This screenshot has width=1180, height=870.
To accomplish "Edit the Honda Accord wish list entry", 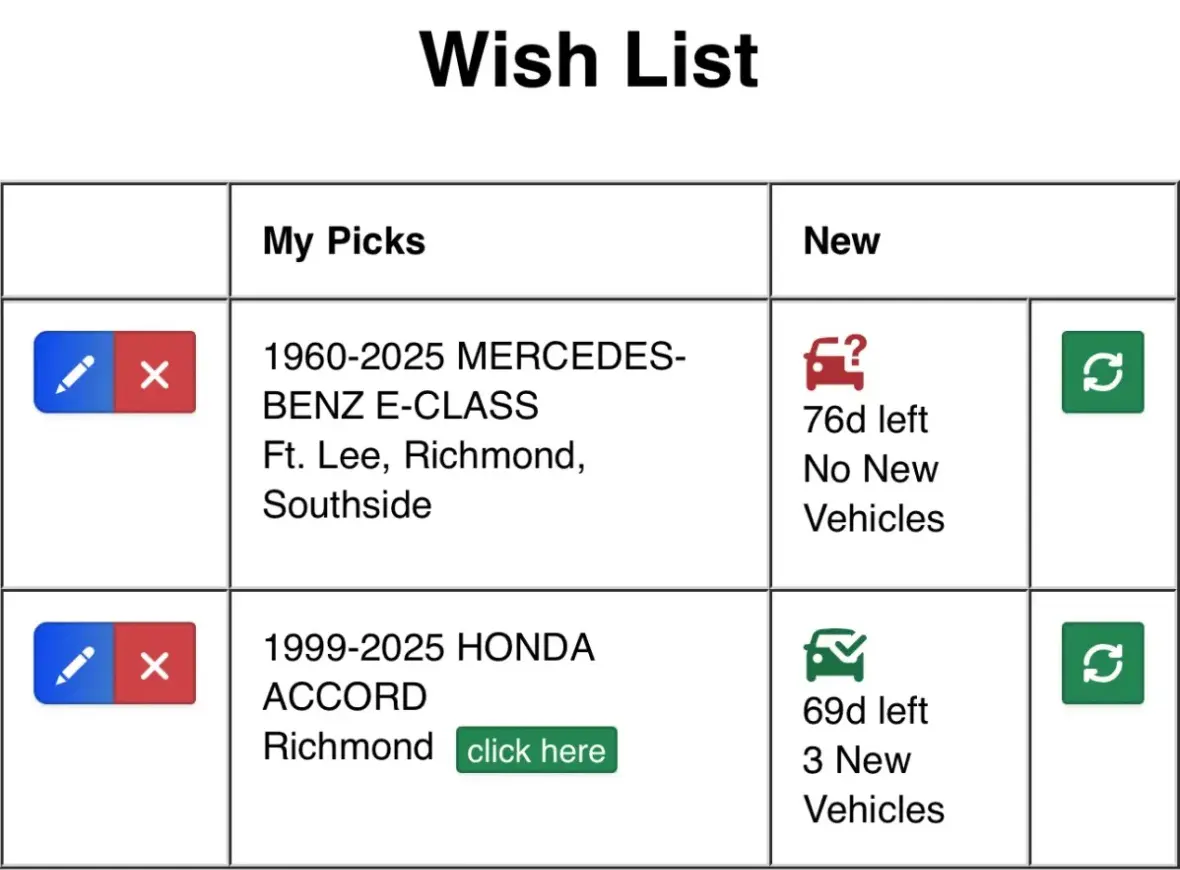I will coord(75,664).
